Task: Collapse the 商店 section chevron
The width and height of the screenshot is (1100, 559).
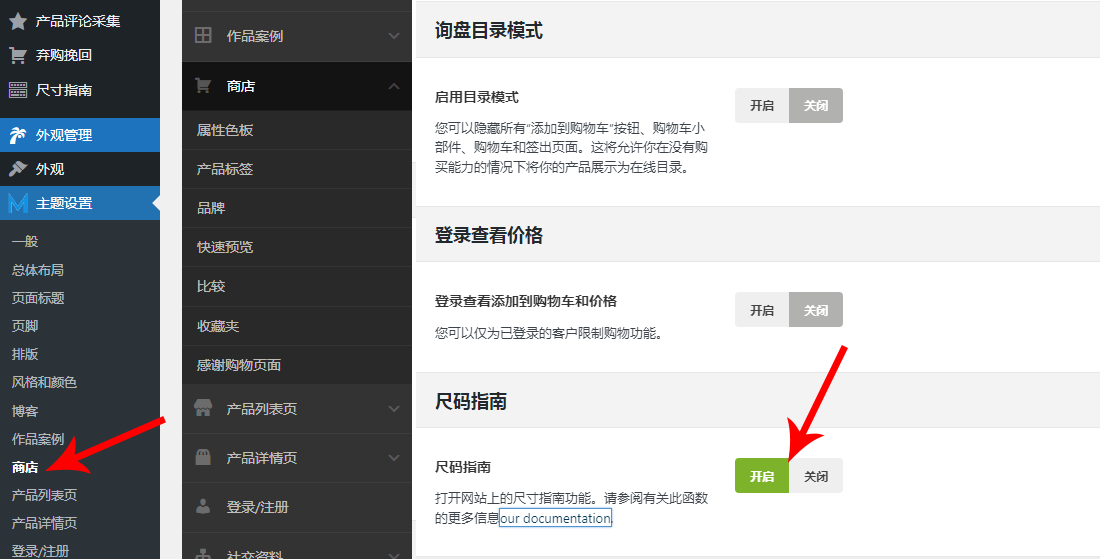Action: pos(393,87)
